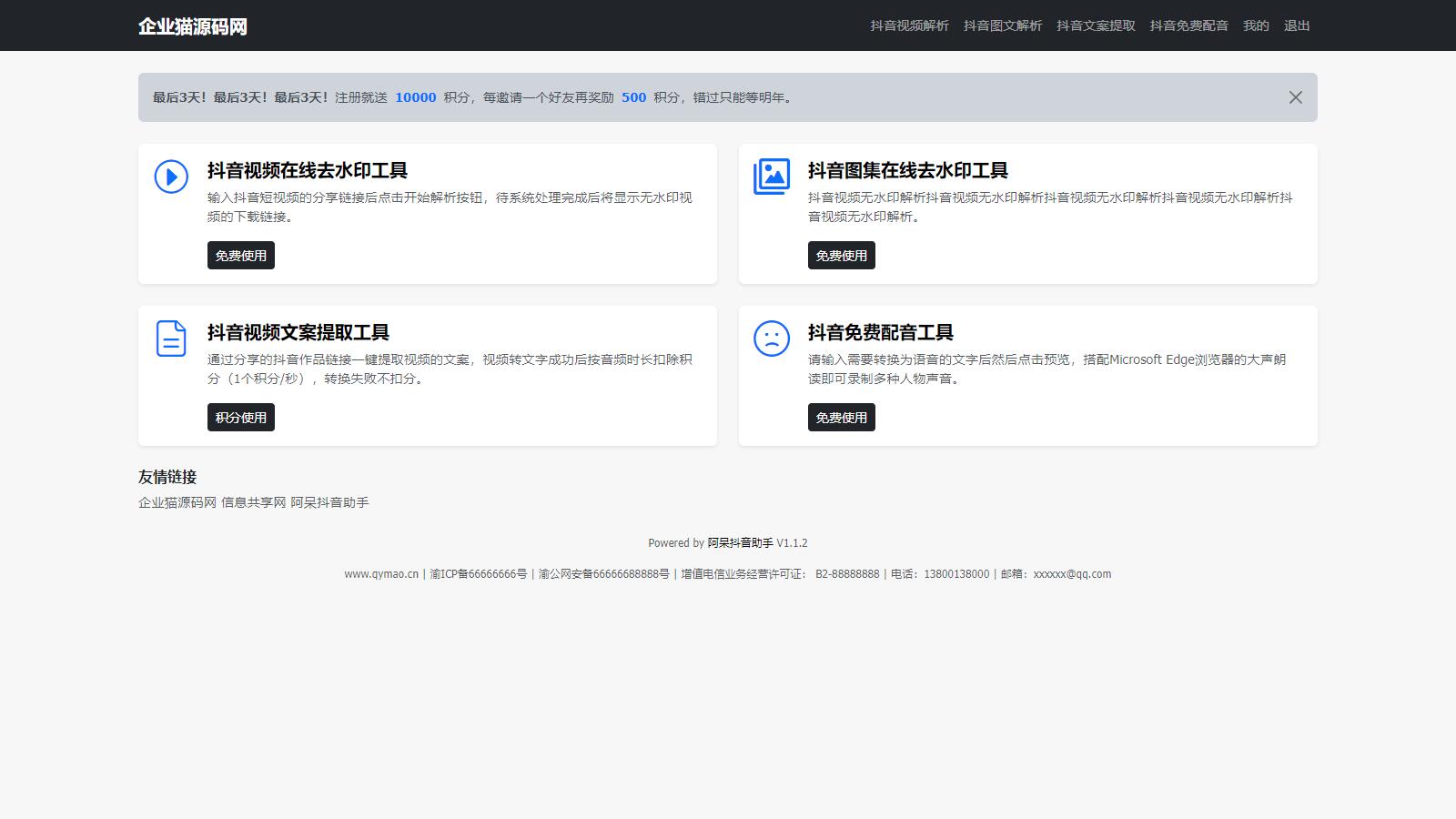The width and height of the screenshot is (1456, 819).
Task: Open 抖音图文解析 in the top navigation
Action: pos(1003,25)
